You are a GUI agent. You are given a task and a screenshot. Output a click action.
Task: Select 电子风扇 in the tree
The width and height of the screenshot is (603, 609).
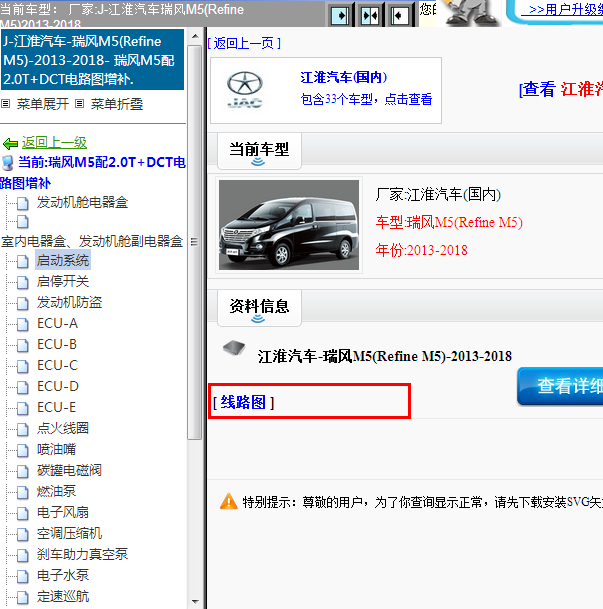63,512
